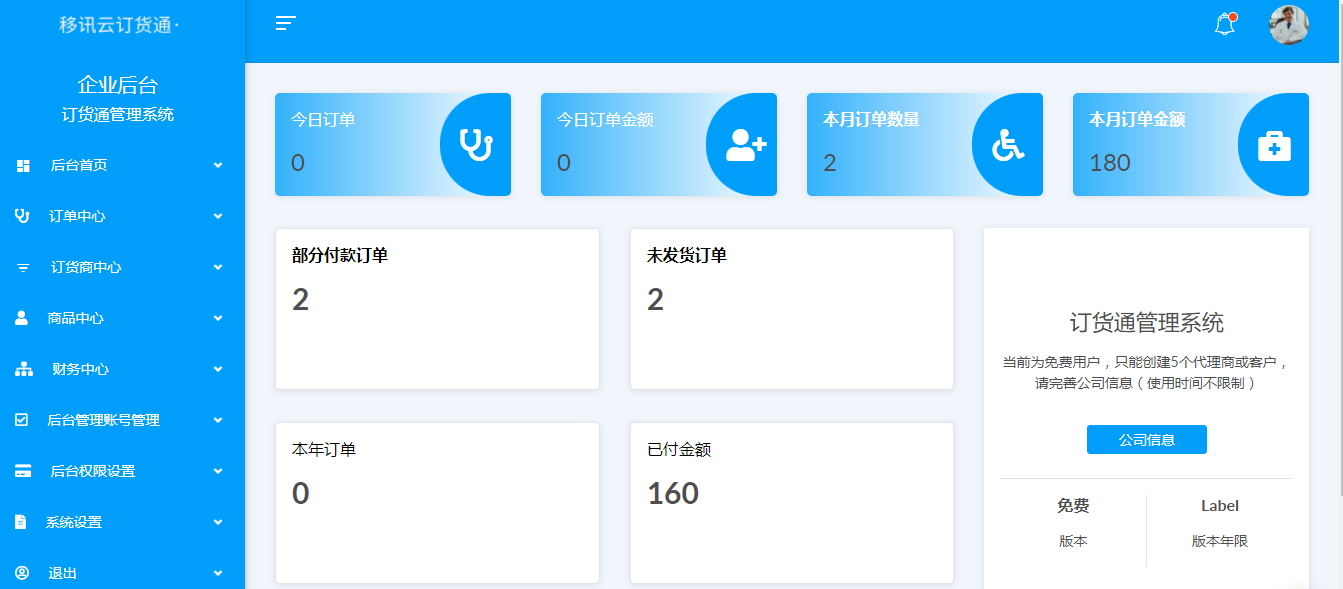Click the 本月订单金额 value 180
The width and height of the screenshot is (1343, 589).
(x=1110, y=163)
